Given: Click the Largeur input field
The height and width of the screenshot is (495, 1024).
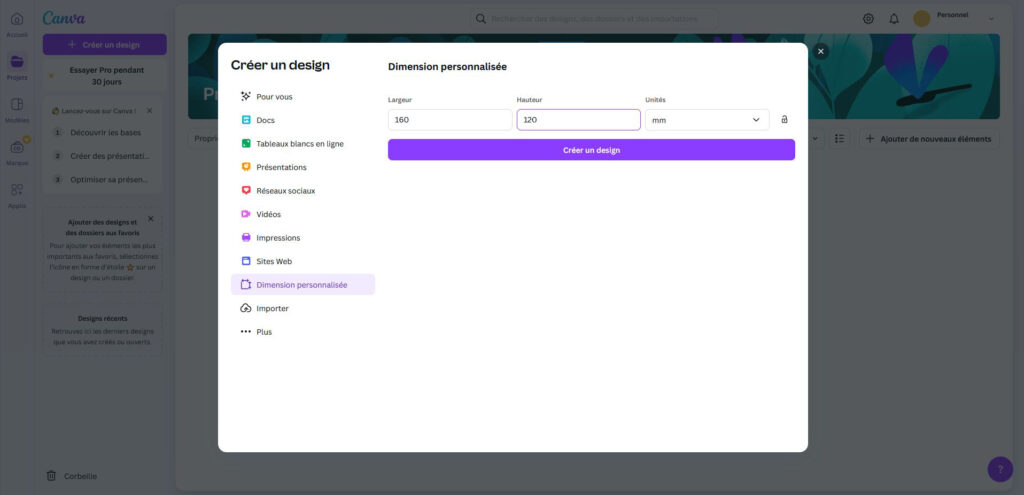Looking at the screenshot, I should [449, 120].
